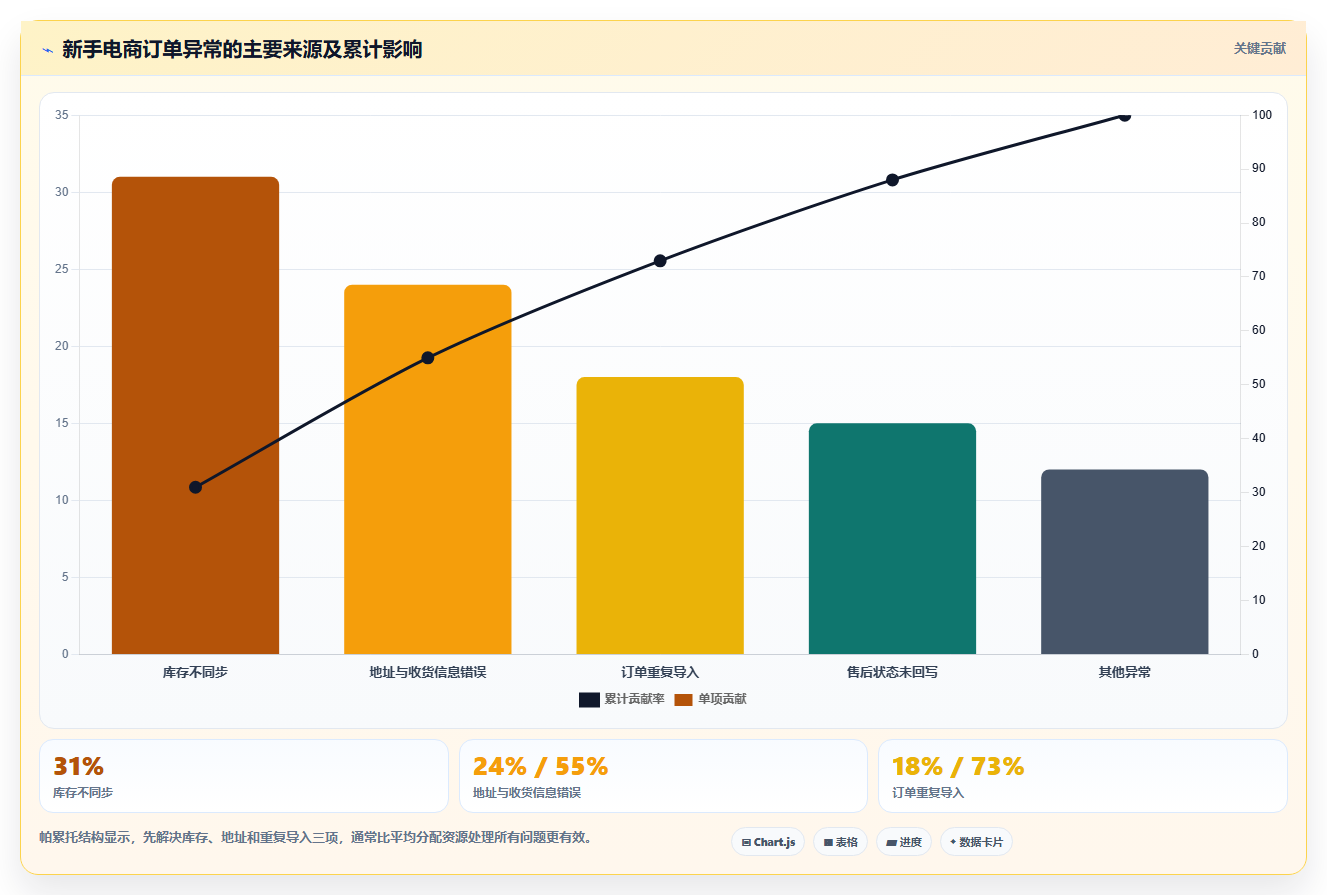The height and width of the screenshot is (895, 1327).
Task: Click 库存不同步 caption in the first card
Action: 83,792
